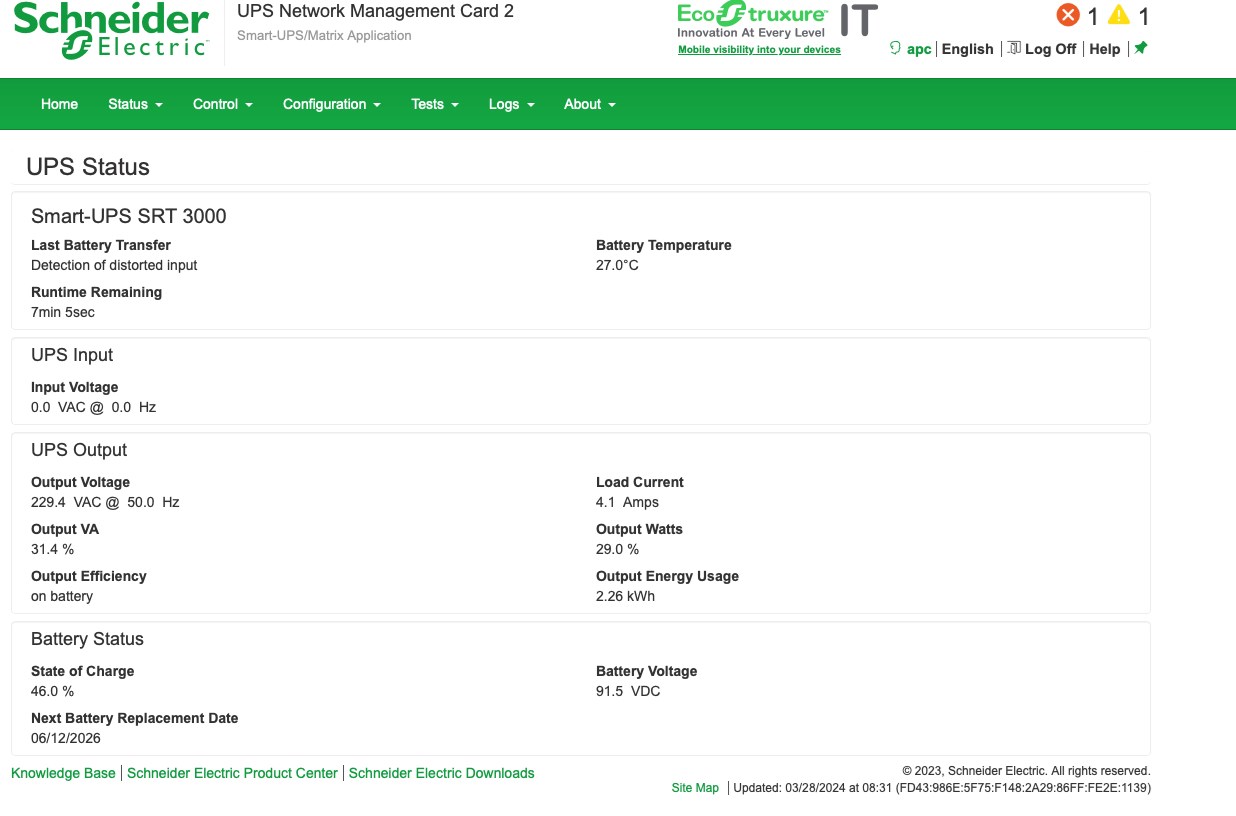Click the copyright notice '© 2023, Schneider Electric'
This screenshot has height=816, width=1236.
pos(974,771)
